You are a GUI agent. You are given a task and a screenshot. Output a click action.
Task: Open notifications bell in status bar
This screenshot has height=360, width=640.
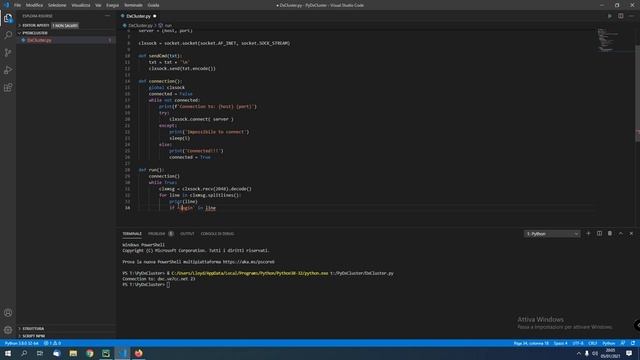(633, 343)
